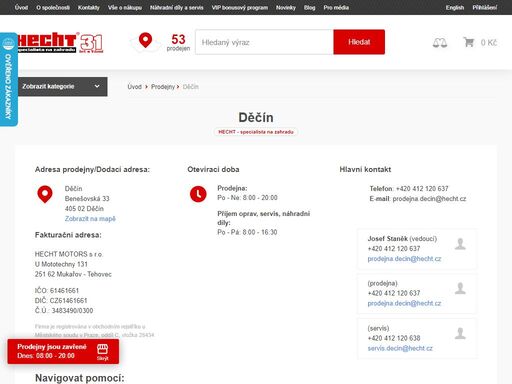This screenshot has height=384, width=512.
Task: Open the Pro média menu item
Action: pyautogui.click(x=336, y=7)
